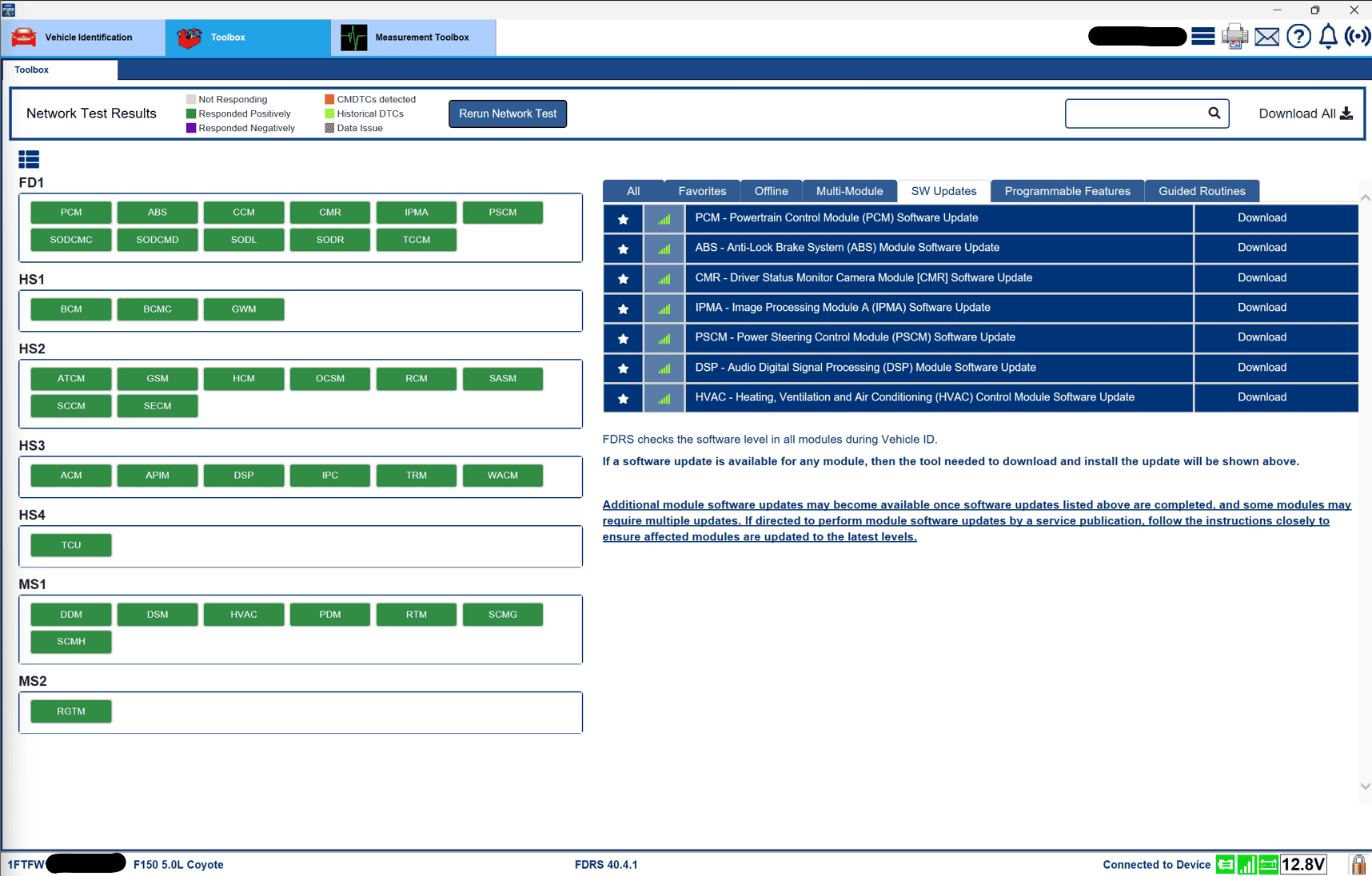The image size is (1372, 876).
Task: Favorite star for HVAC software update
Action: [x=623, y=398]
